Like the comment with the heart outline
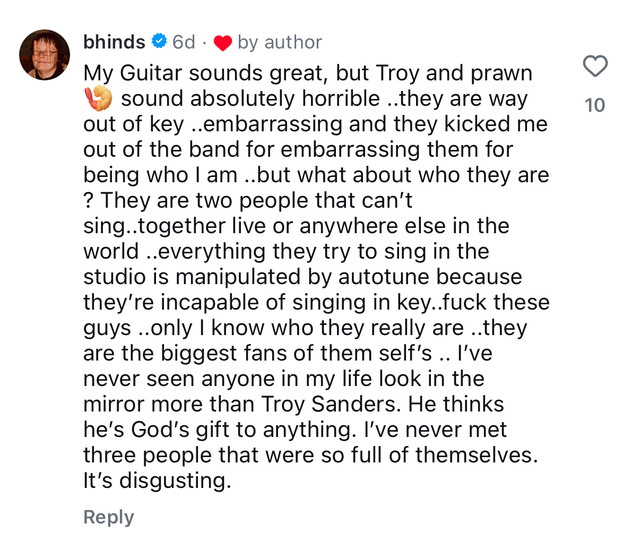 point(594,66)
